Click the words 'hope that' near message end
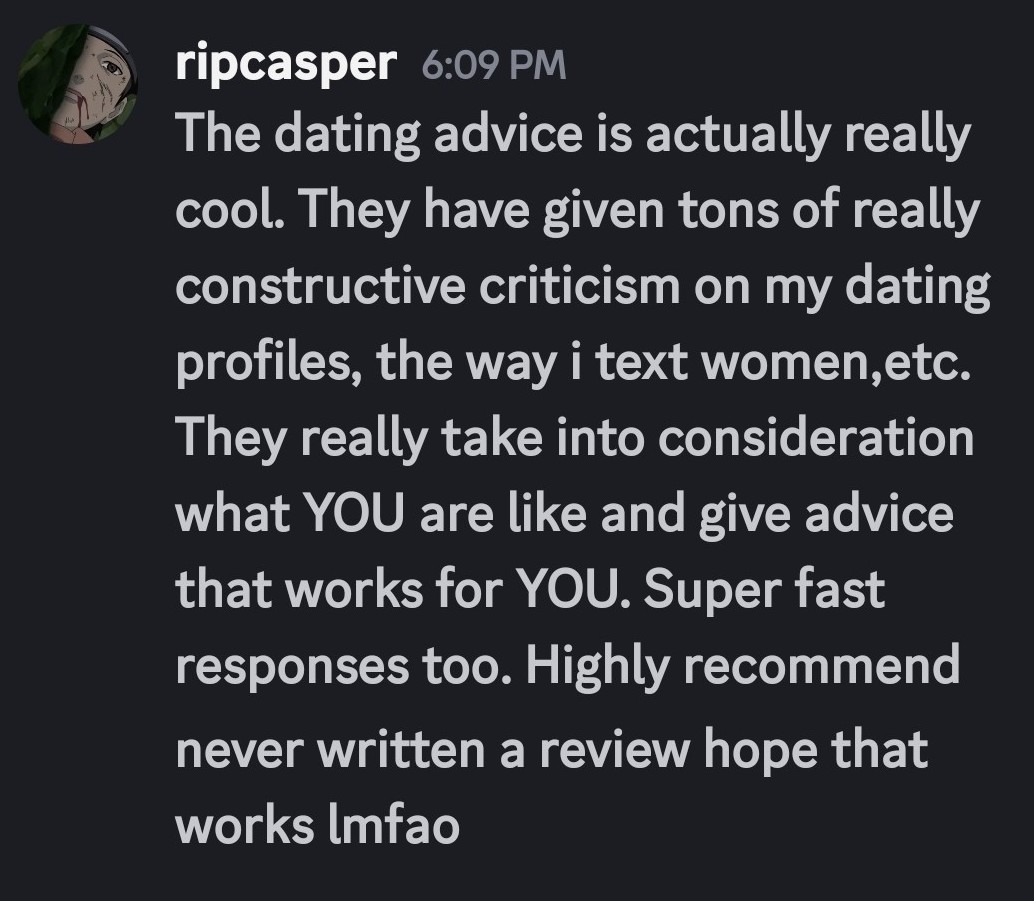This screenshot has height=901, width=1034. [x=816, y=750]
